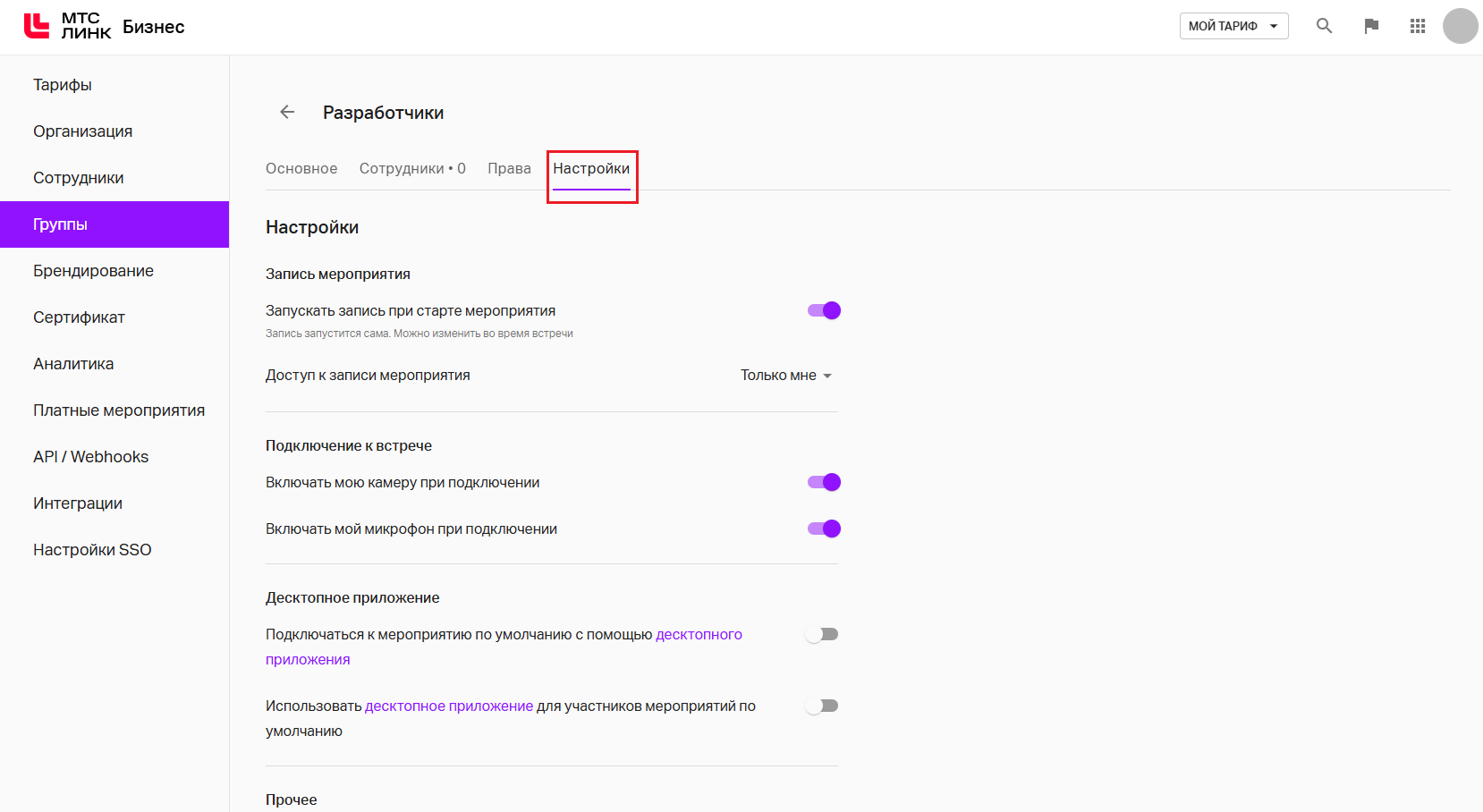Click the MTS Link logo icon

tap(37, 26)
